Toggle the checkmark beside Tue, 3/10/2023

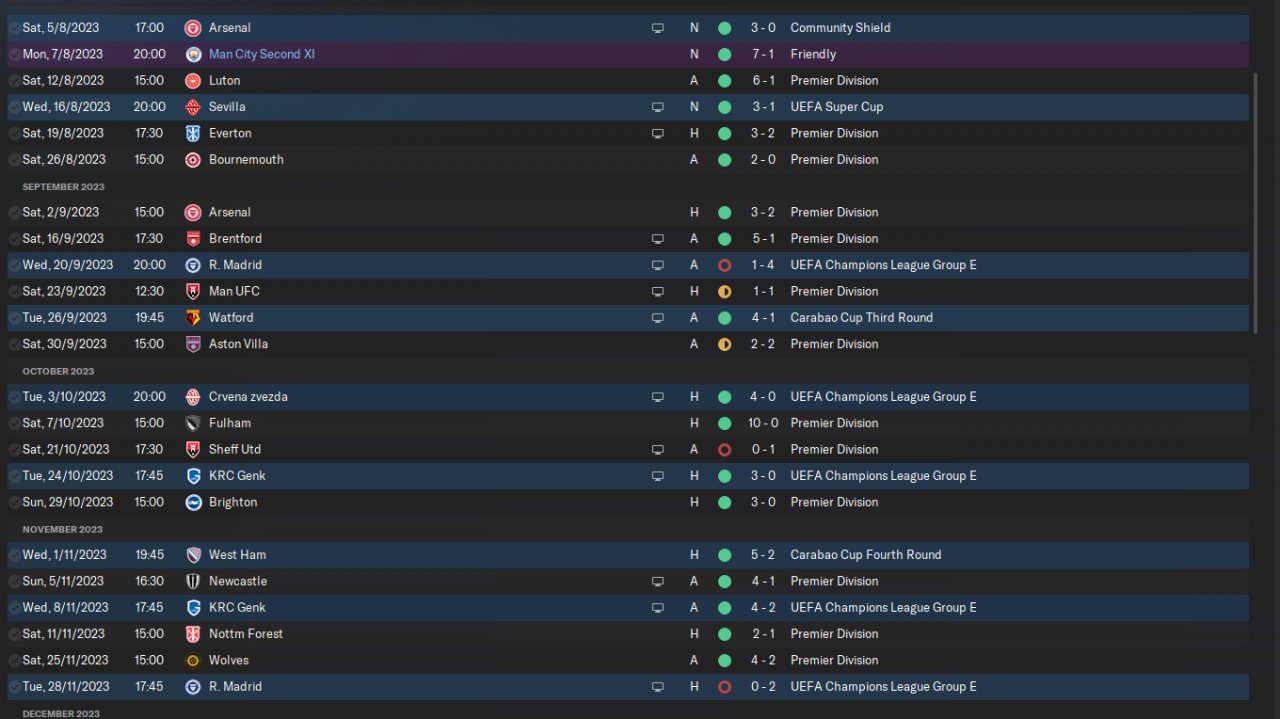point(14,397)
